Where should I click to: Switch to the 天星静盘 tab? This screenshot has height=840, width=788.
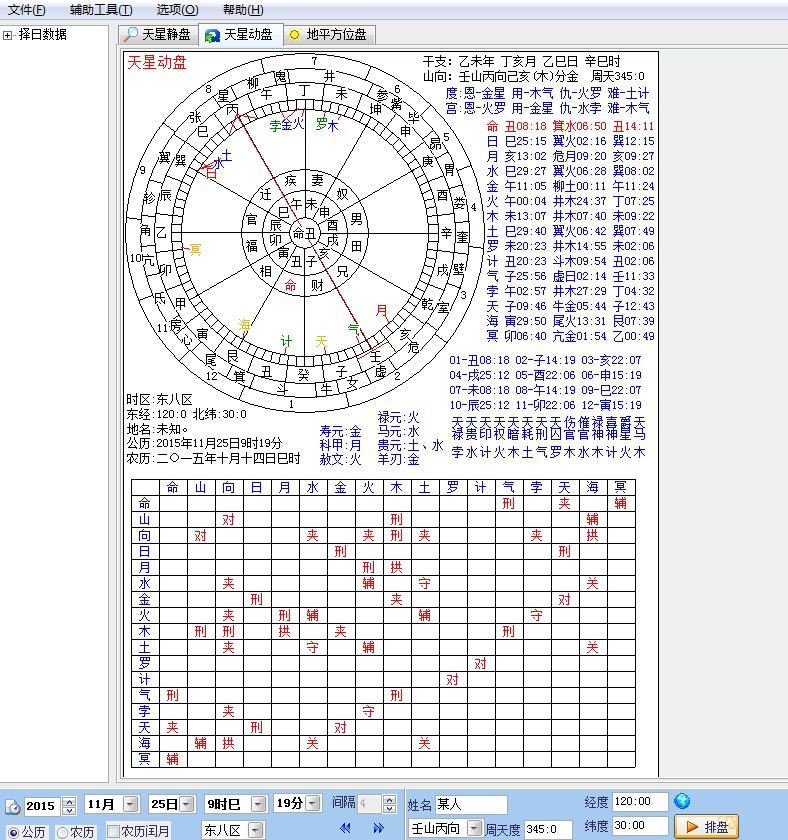click(x=157, y=35)
